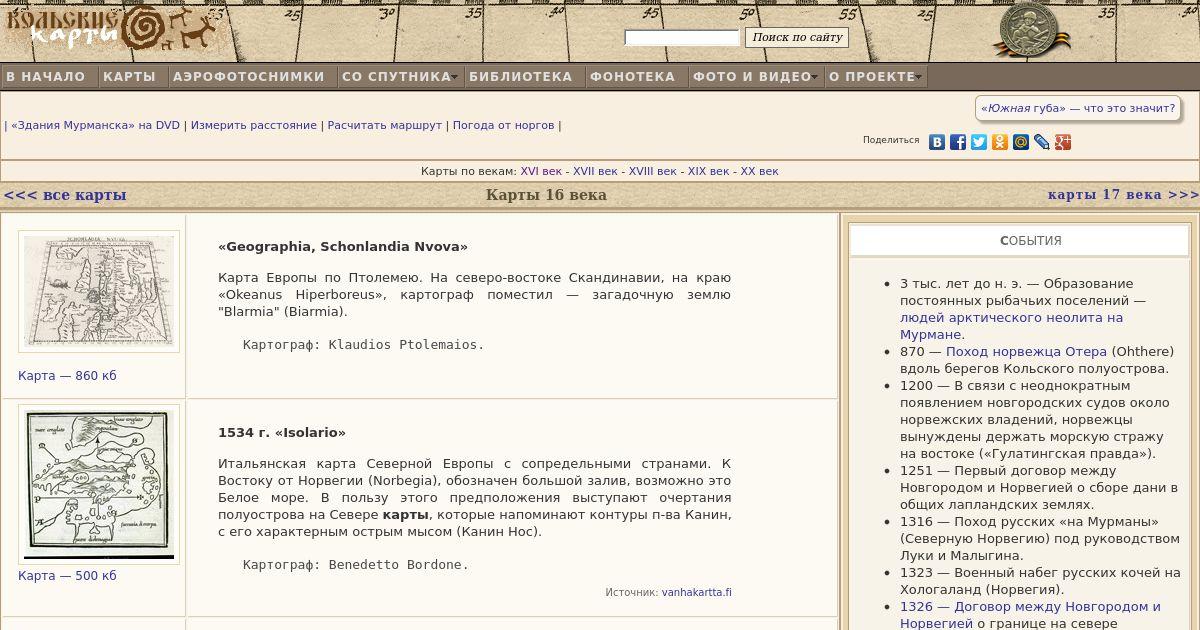Open 1326 — Договор между Новгородом link
Viewport: 1200px width, 630px height.
1030,615
